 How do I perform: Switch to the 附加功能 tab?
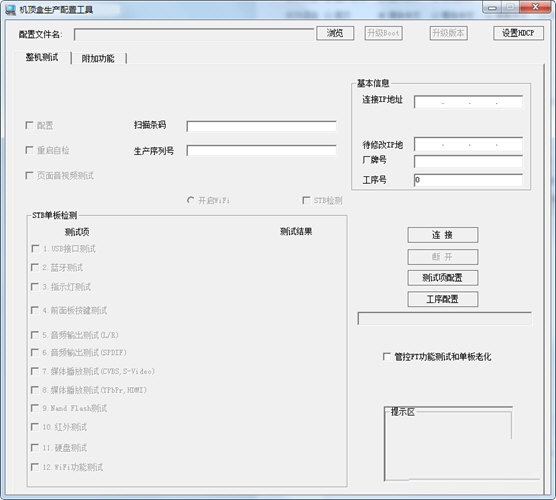[98, 59]
